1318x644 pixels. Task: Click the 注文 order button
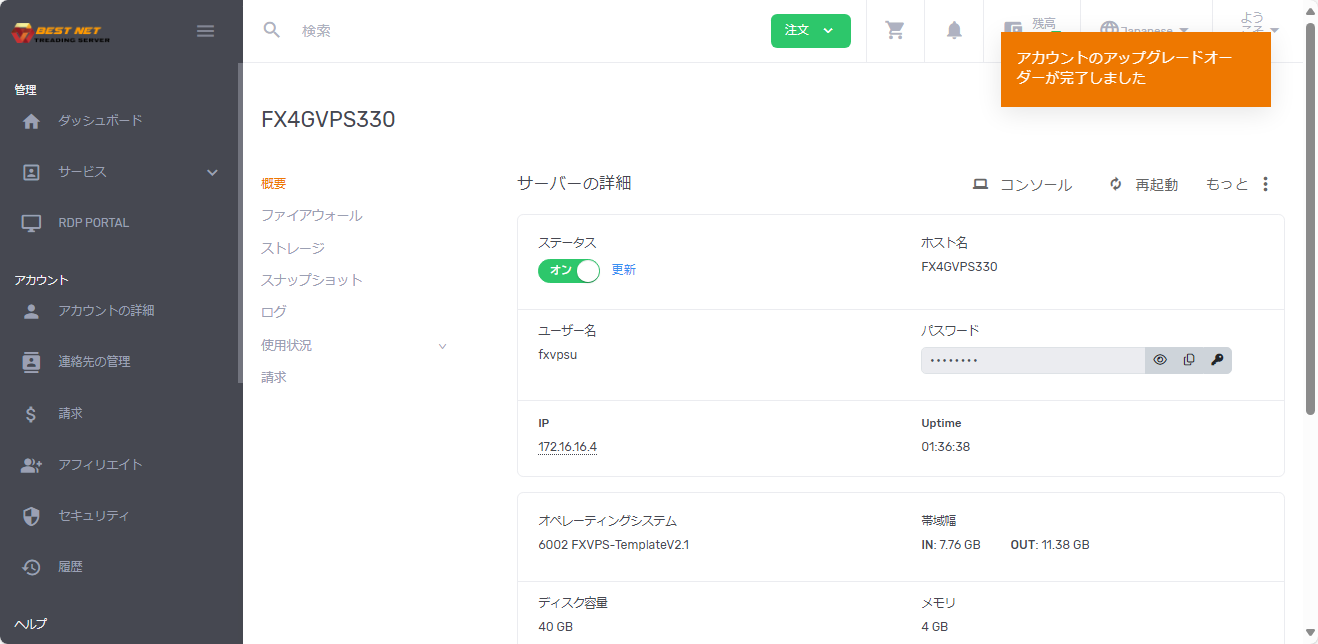click(x=810, y=31)
